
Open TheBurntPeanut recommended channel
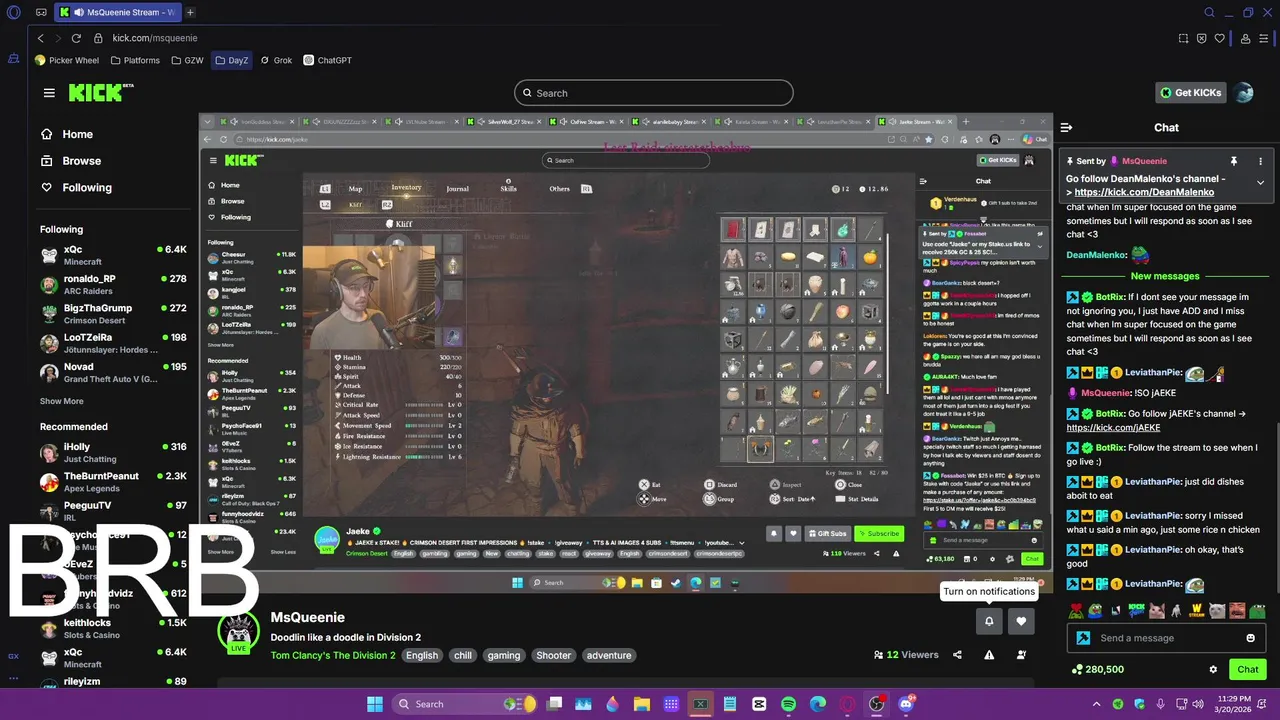(x=113, y=482)
